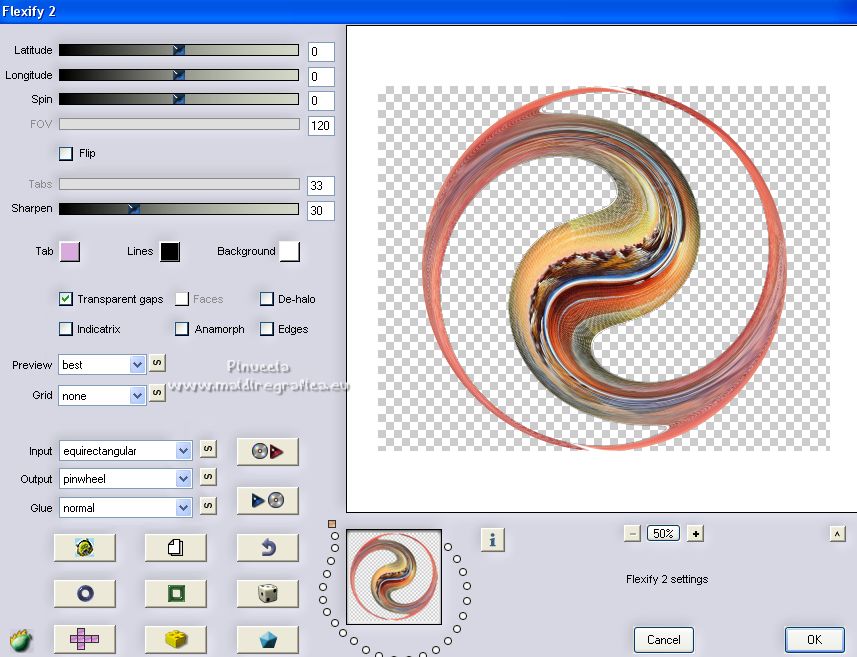Zoom in with the plus button

coord(695,533)
